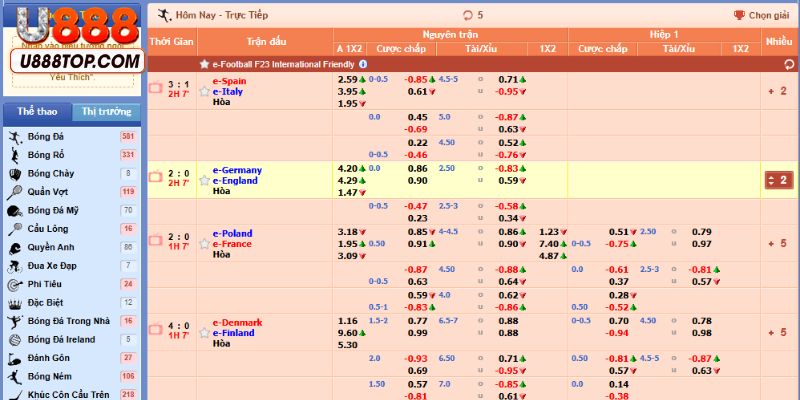The width and height of the screenshot is (800, 400).
Task: Select Bóng Đá in sports list
Action: (45, 136)
